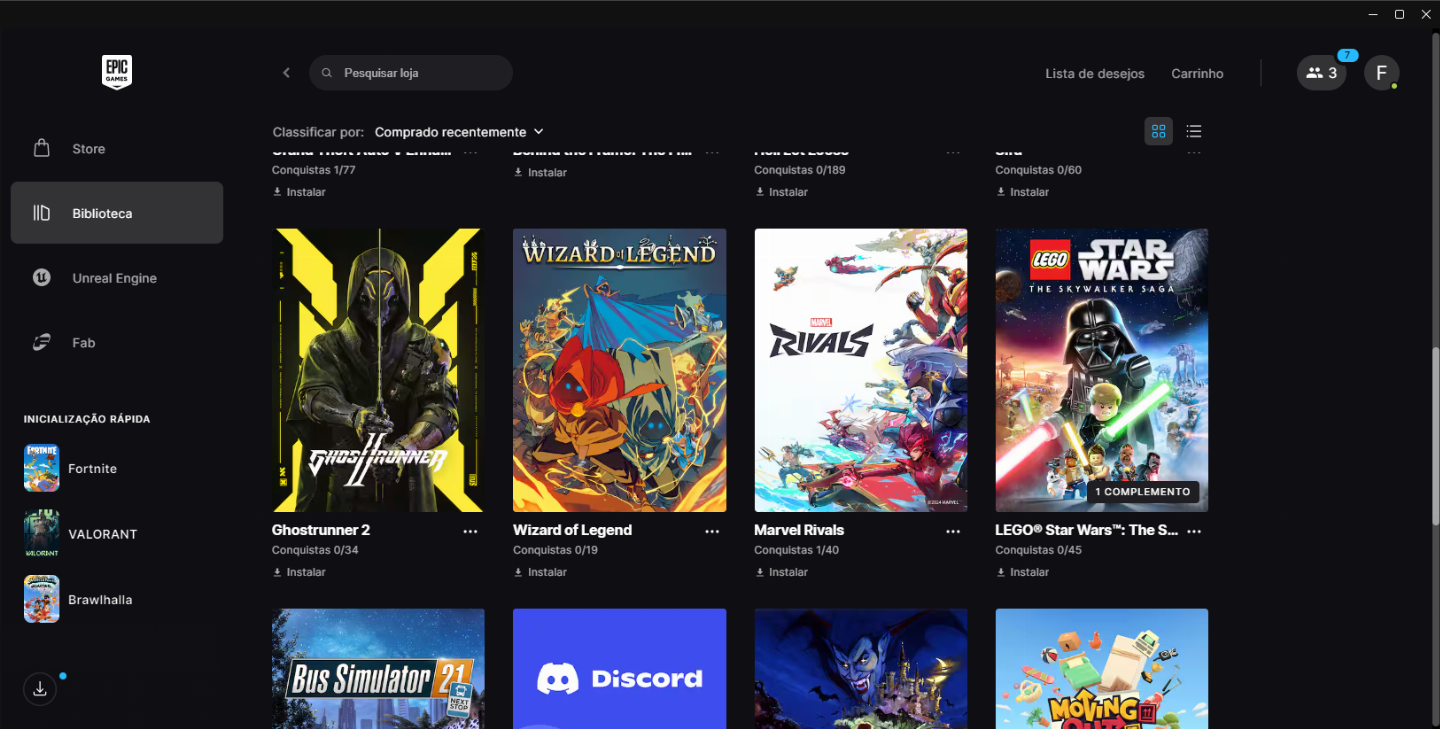Image resolution: width=1440 pixels, height=729 pixels.
Task: Open Unreal Engine section
Action: pos(117,278)
